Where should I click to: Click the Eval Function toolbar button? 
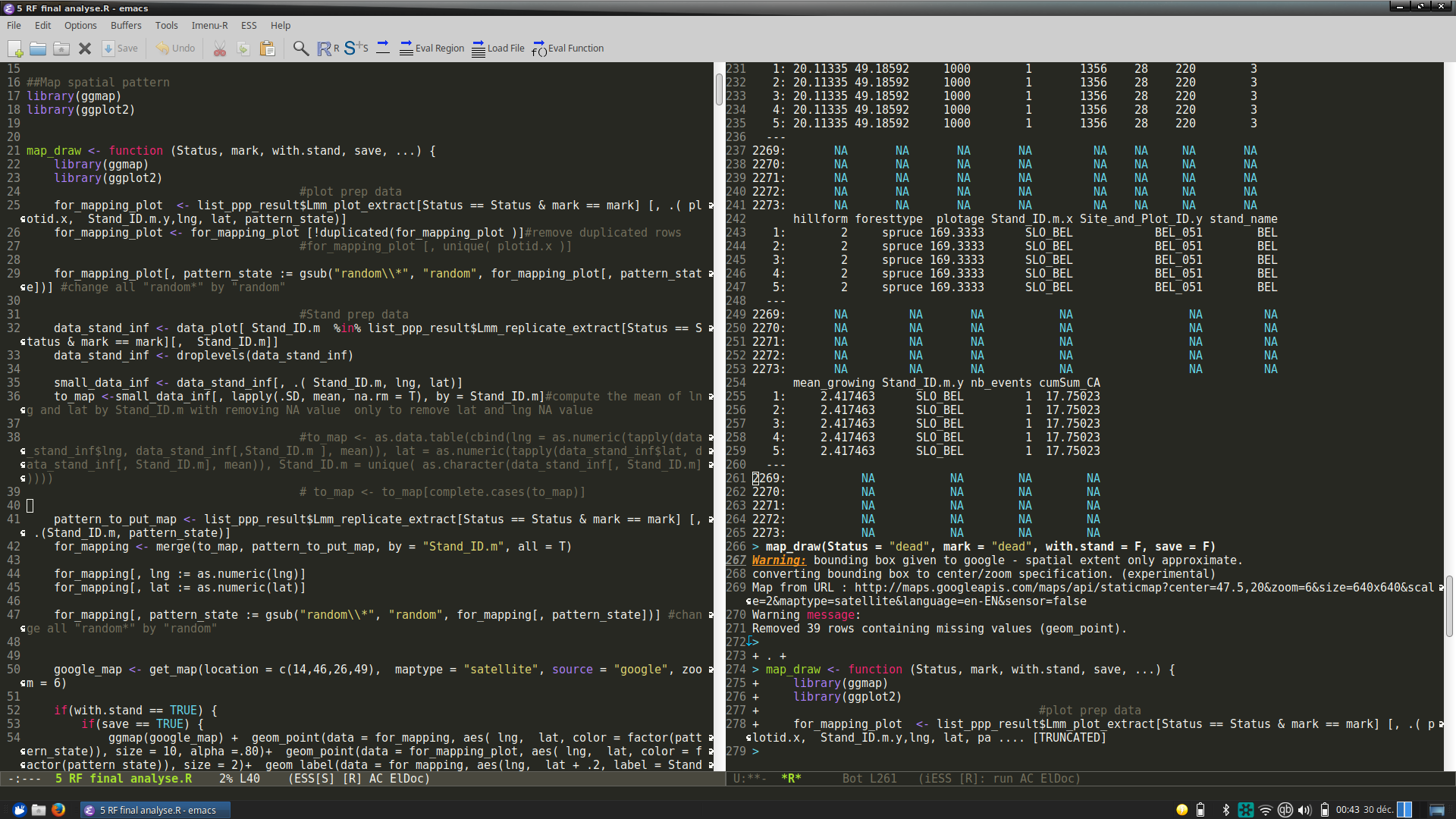[568, 49]
